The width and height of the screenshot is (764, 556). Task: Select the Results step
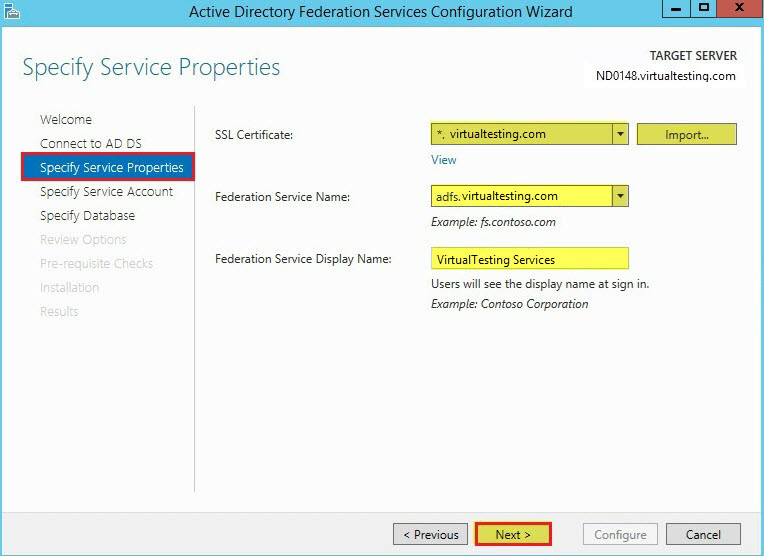(x=59, y=311)
